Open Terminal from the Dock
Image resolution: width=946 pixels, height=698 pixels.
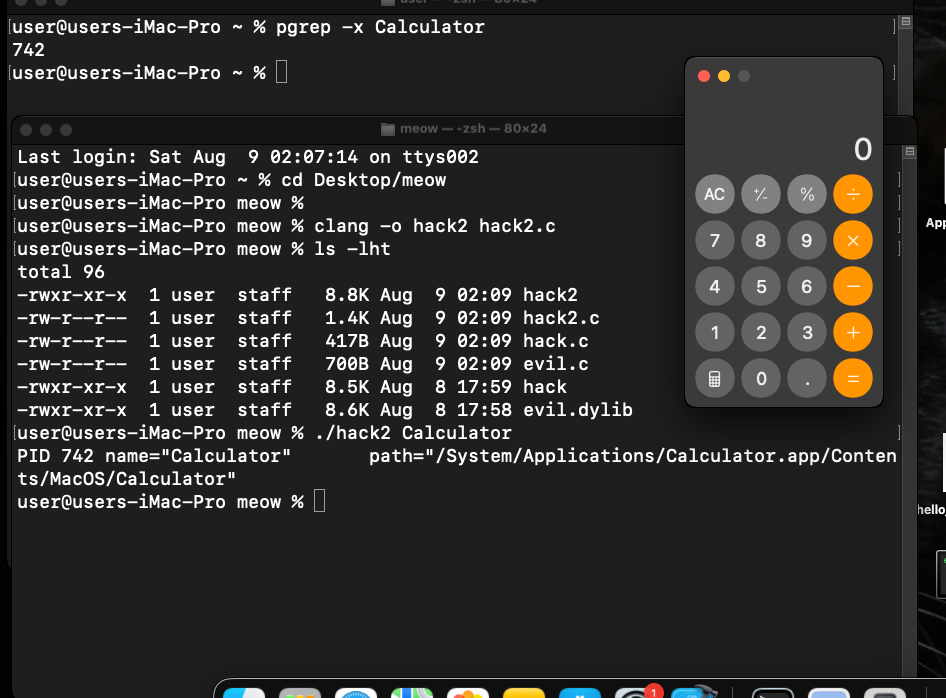click(x=773, y=693)
